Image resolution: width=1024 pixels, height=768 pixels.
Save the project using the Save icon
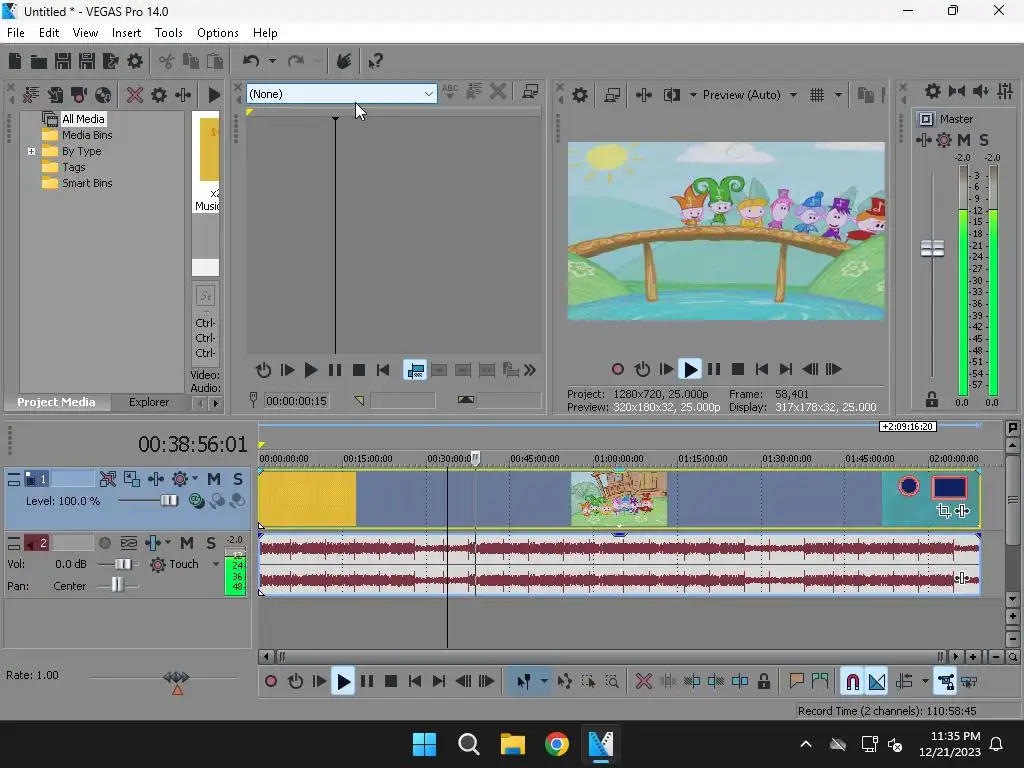point(63,61)
